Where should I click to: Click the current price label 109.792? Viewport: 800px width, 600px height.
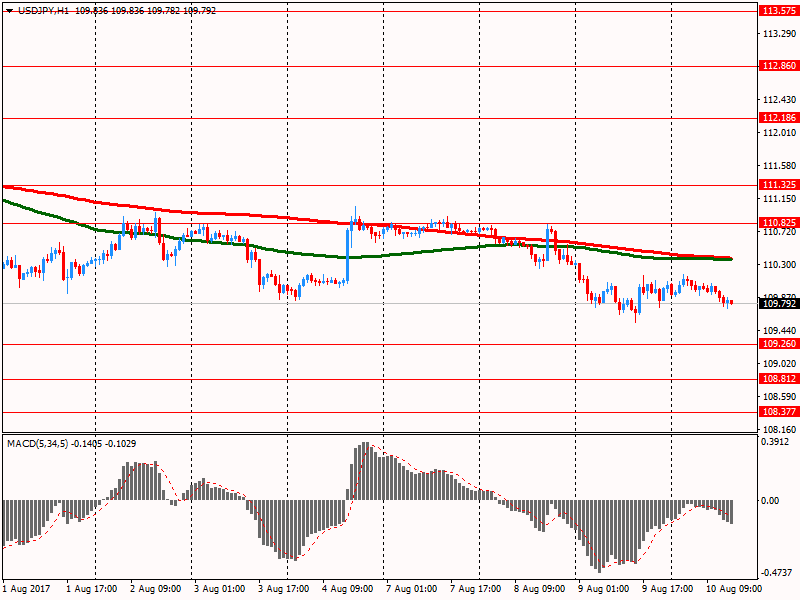pyautogui.click(x=779, y=304)
